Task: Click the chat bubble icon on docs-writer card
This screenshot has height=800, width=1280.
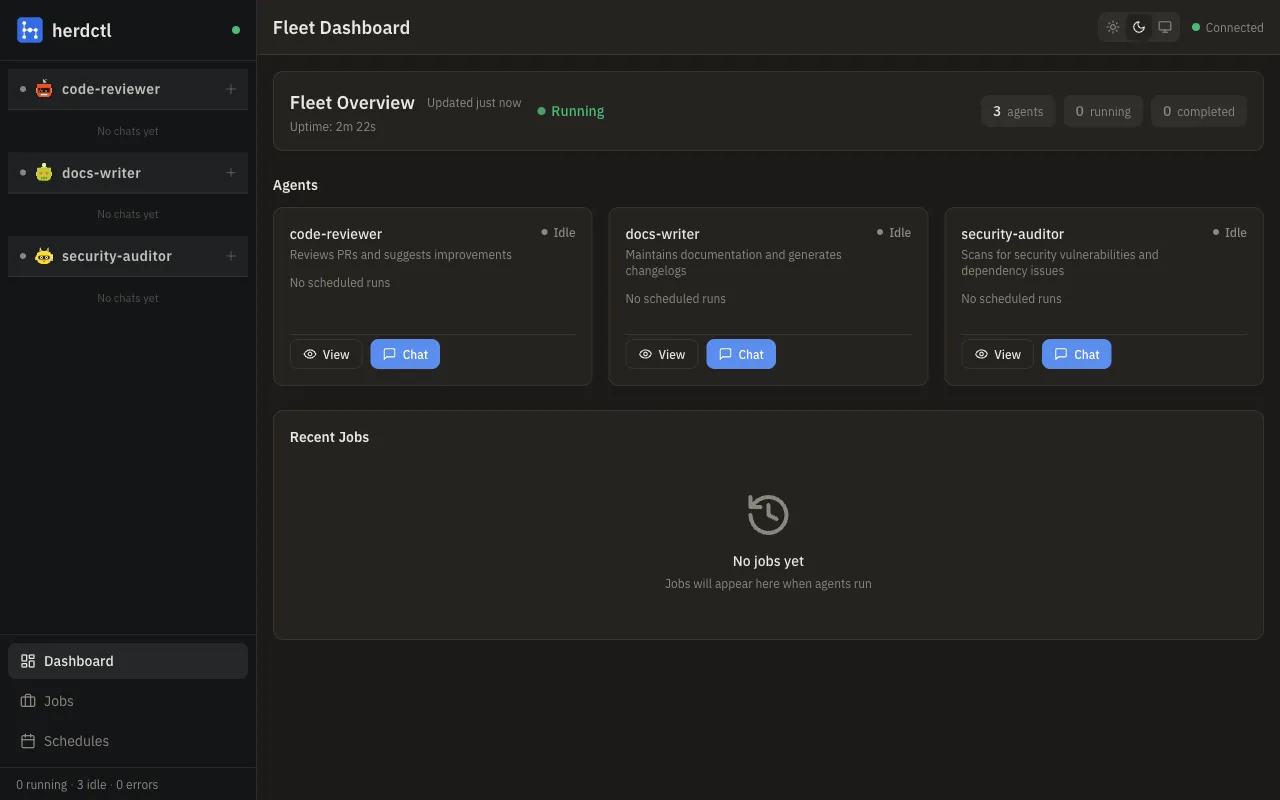Action: point(725,353)
